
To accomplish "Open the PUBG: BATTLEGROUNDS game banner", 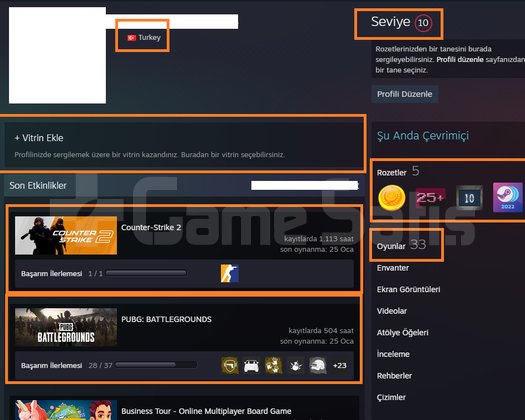I will point(66,327).
